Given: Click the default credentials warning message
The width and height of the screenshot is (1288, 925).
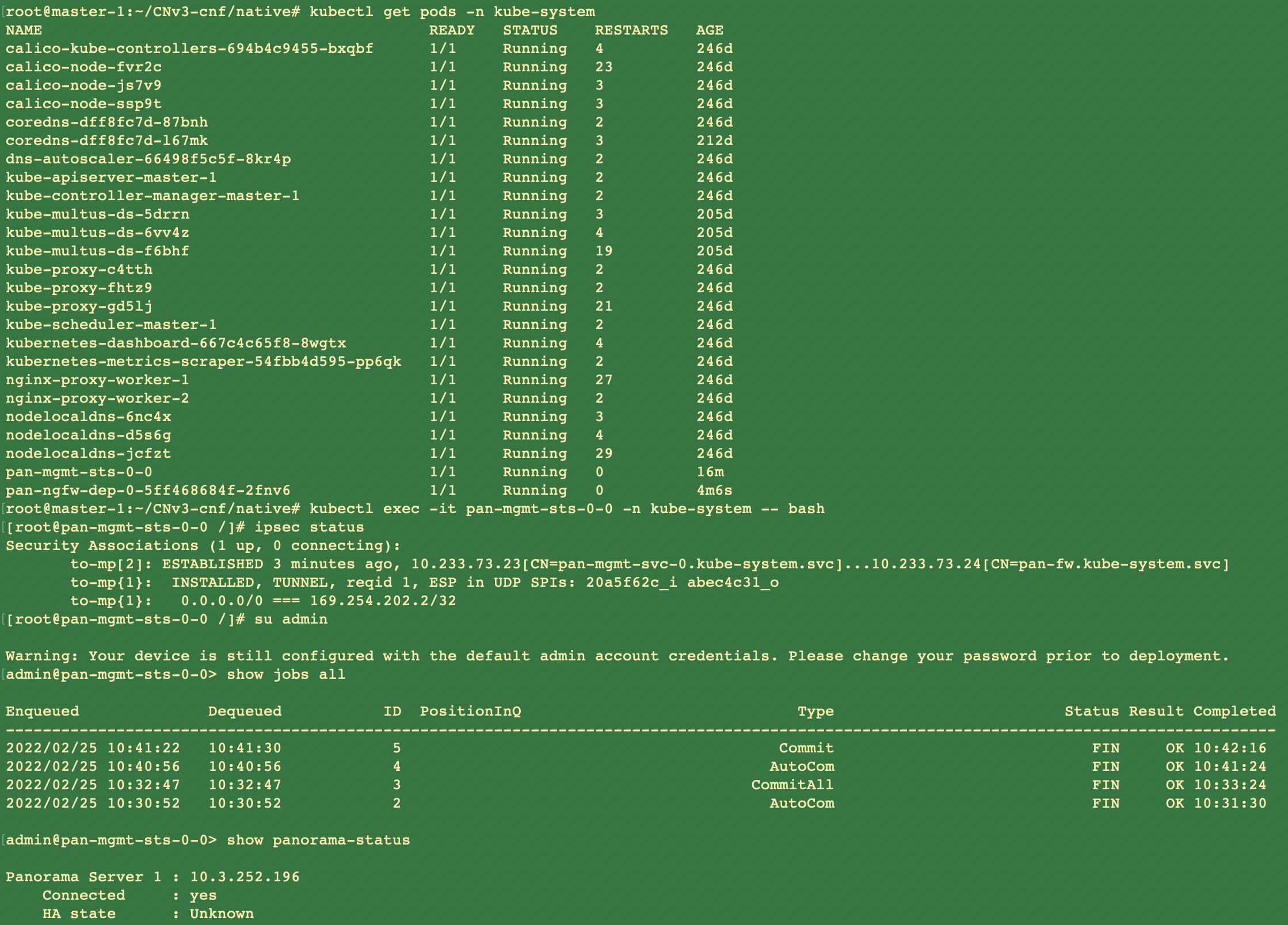Looking at the screenshot, I should pos(617,656).
